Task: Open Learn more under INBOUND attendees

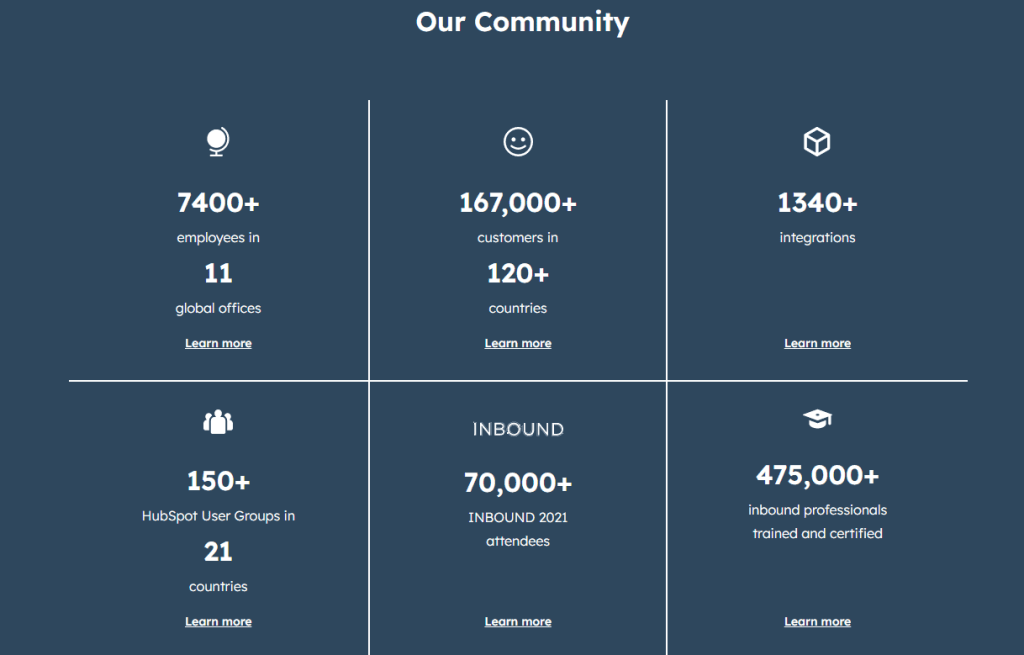Action: (517, 620)
